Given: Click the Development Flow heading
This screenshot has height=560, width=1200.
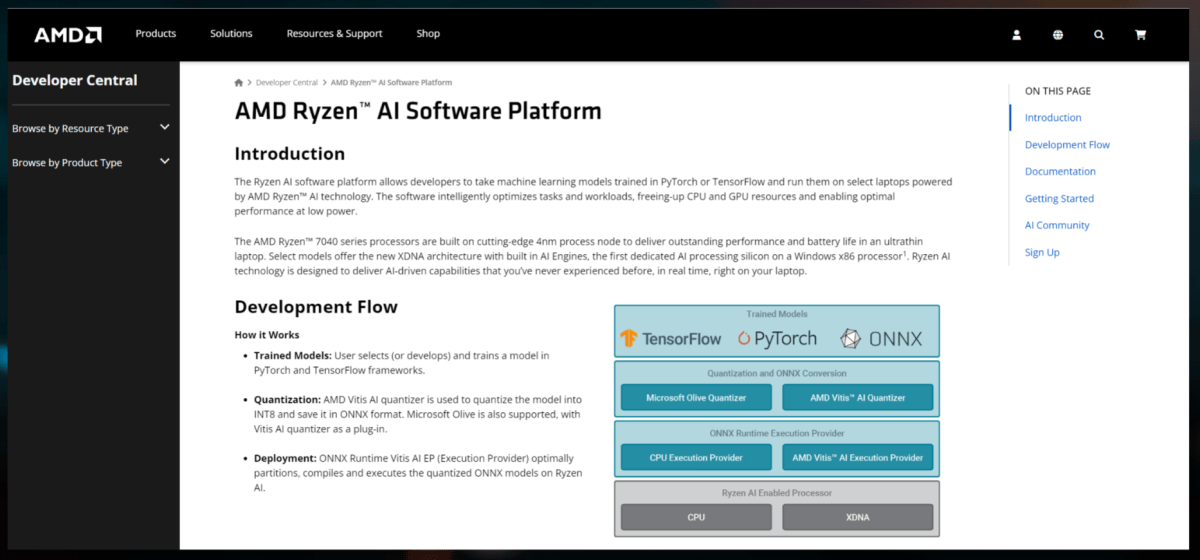Looking at the screenshot, I should tap(316, 307).
